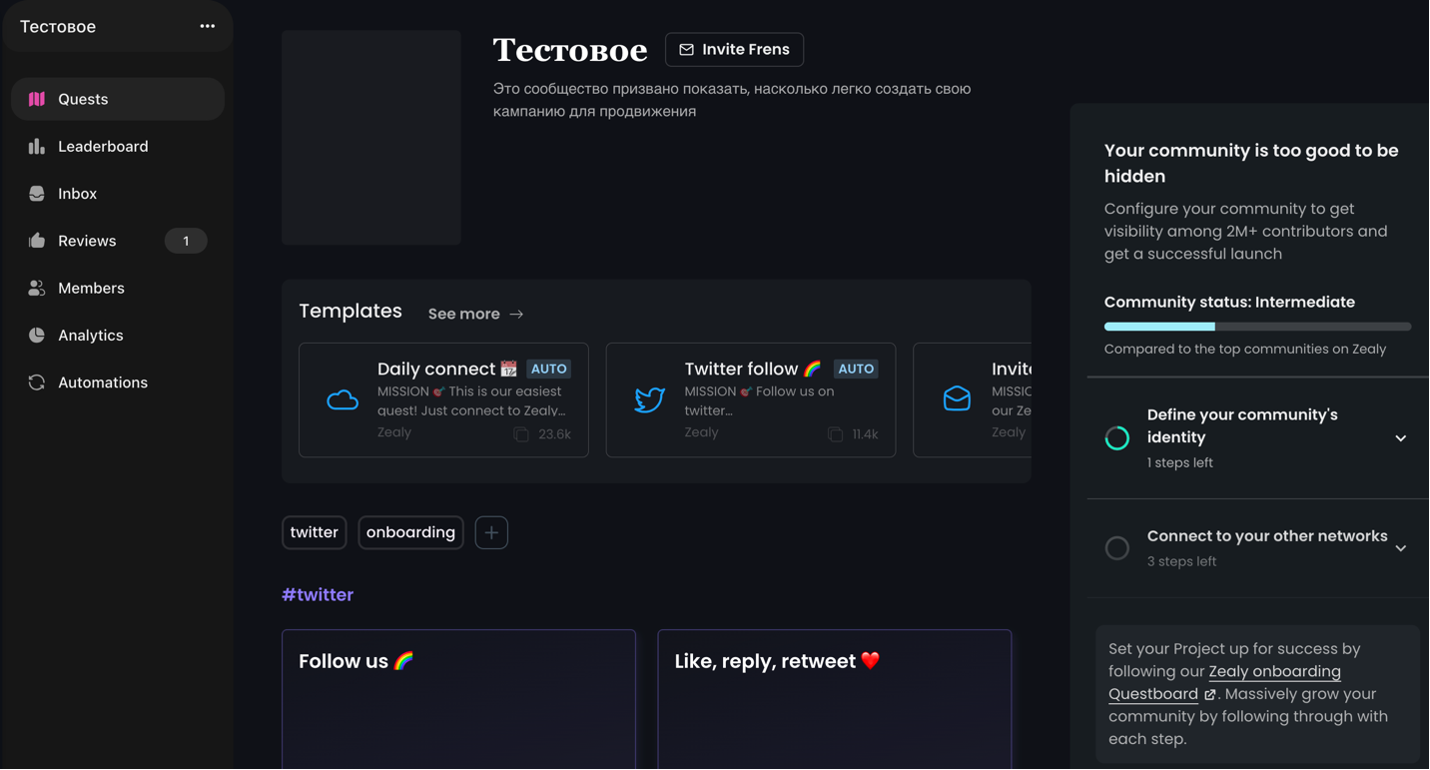Click the external link icon after Questboard

[1210, 694]
